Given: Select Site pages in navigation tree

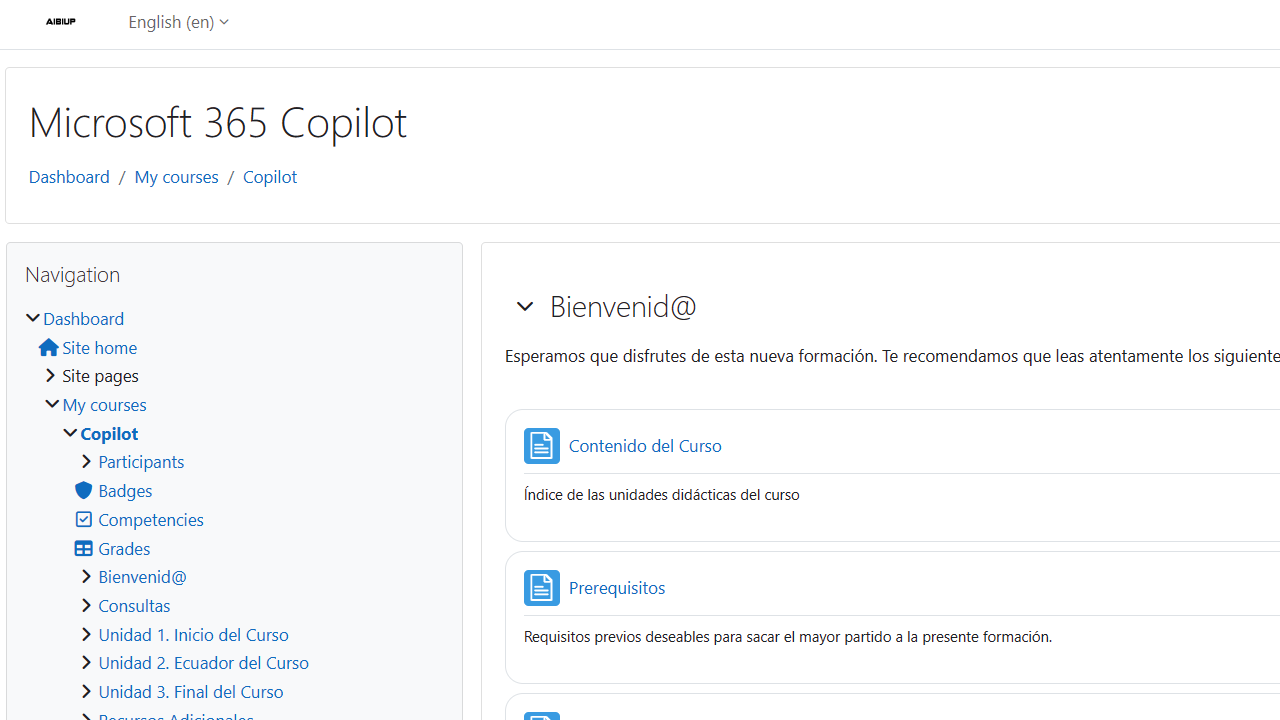Looking at the screenshot, I should click(x=100, y=375).
